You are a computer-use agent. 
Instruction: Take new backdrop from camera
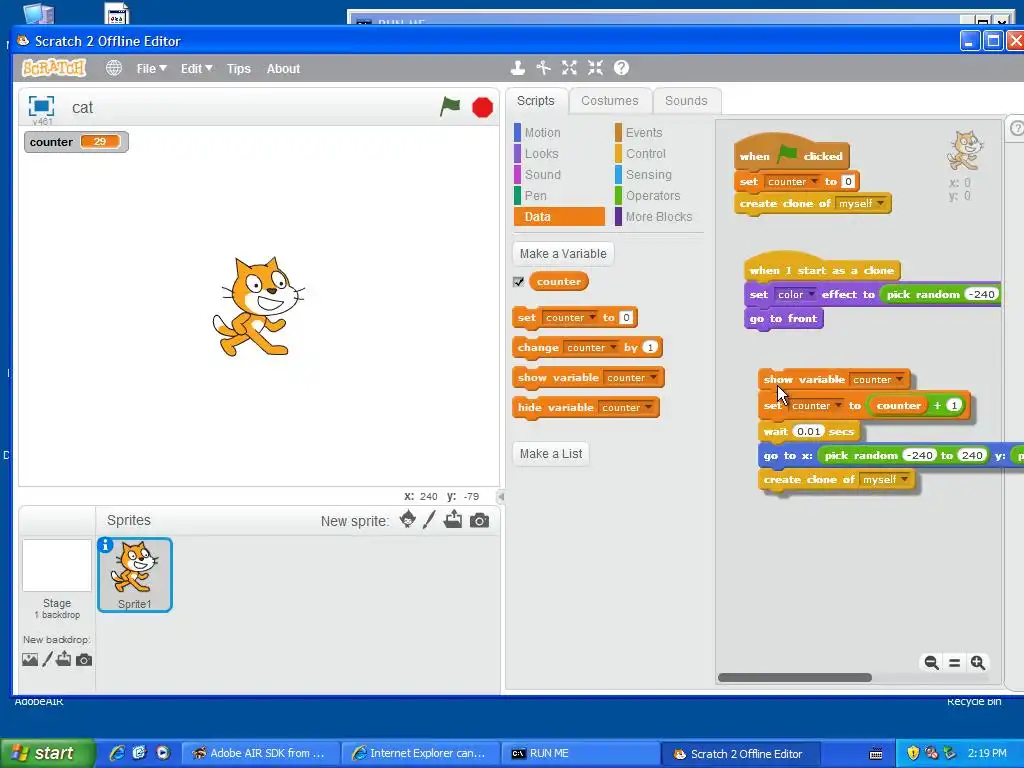[84, 660]
